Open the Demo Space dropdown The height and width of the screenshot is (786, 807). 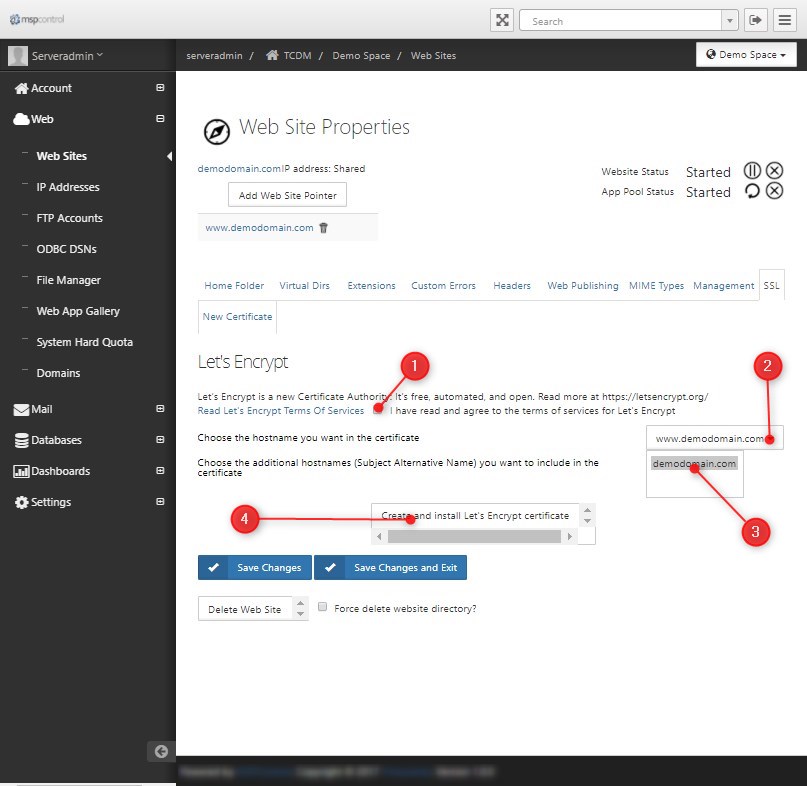pyautogui.click(x=746, y=55)
